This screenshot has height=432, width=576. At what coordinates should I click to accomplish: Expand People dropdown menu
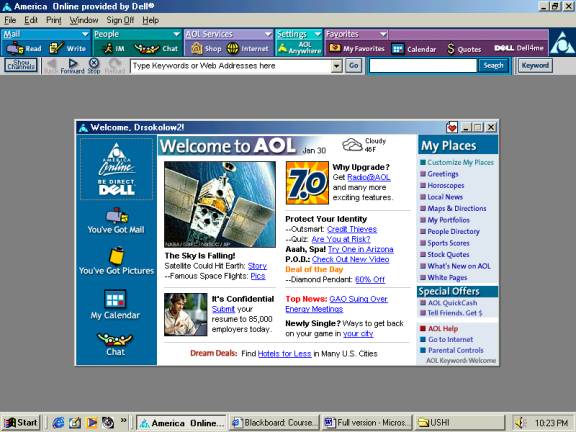[176, 34]
